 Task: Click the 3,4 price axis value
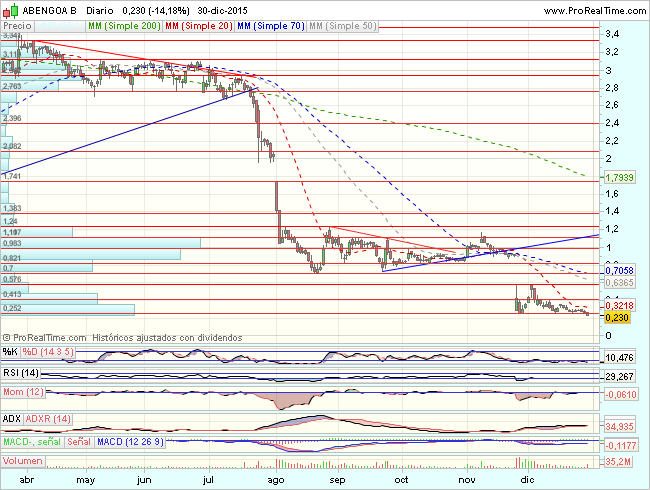[x=612, y=34]
